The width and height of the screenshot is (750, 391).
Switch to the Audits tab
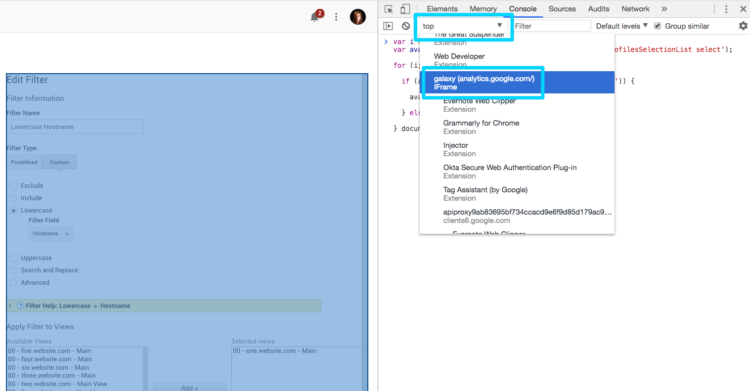click(598, 9)
